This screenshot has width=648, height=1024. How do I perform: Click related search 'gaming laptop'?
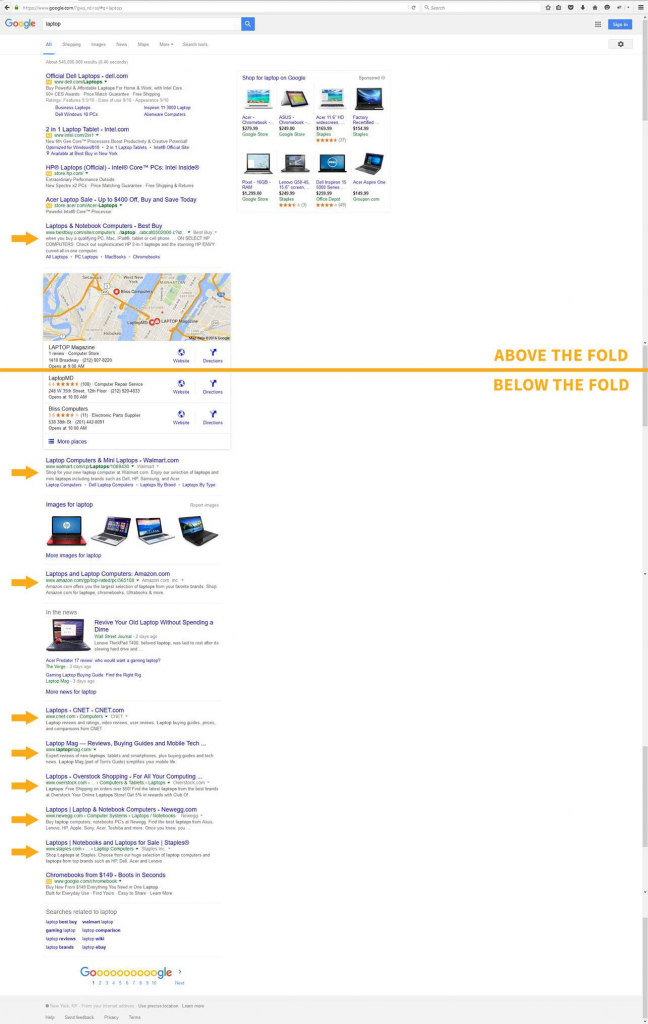[60, 930]
